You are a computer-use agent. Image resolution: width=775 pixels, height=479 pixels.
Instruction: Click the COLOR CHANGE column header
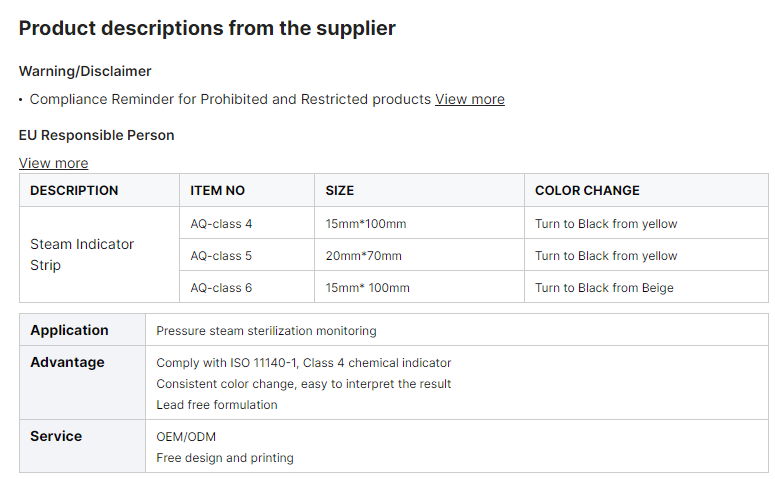pyautogui.click(x=646, y=190)
